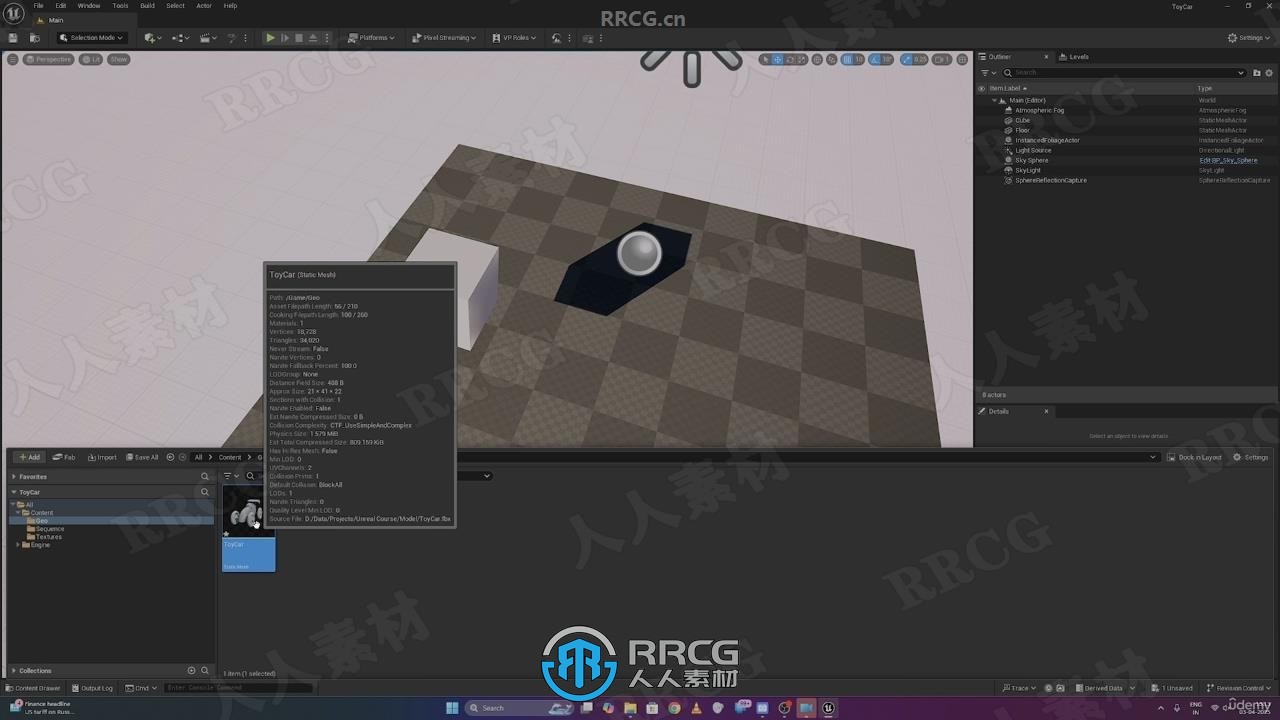This screenshot has height=720, width=1280.
Task: Click the Output Log button in status bar
Action: (92, 688)
